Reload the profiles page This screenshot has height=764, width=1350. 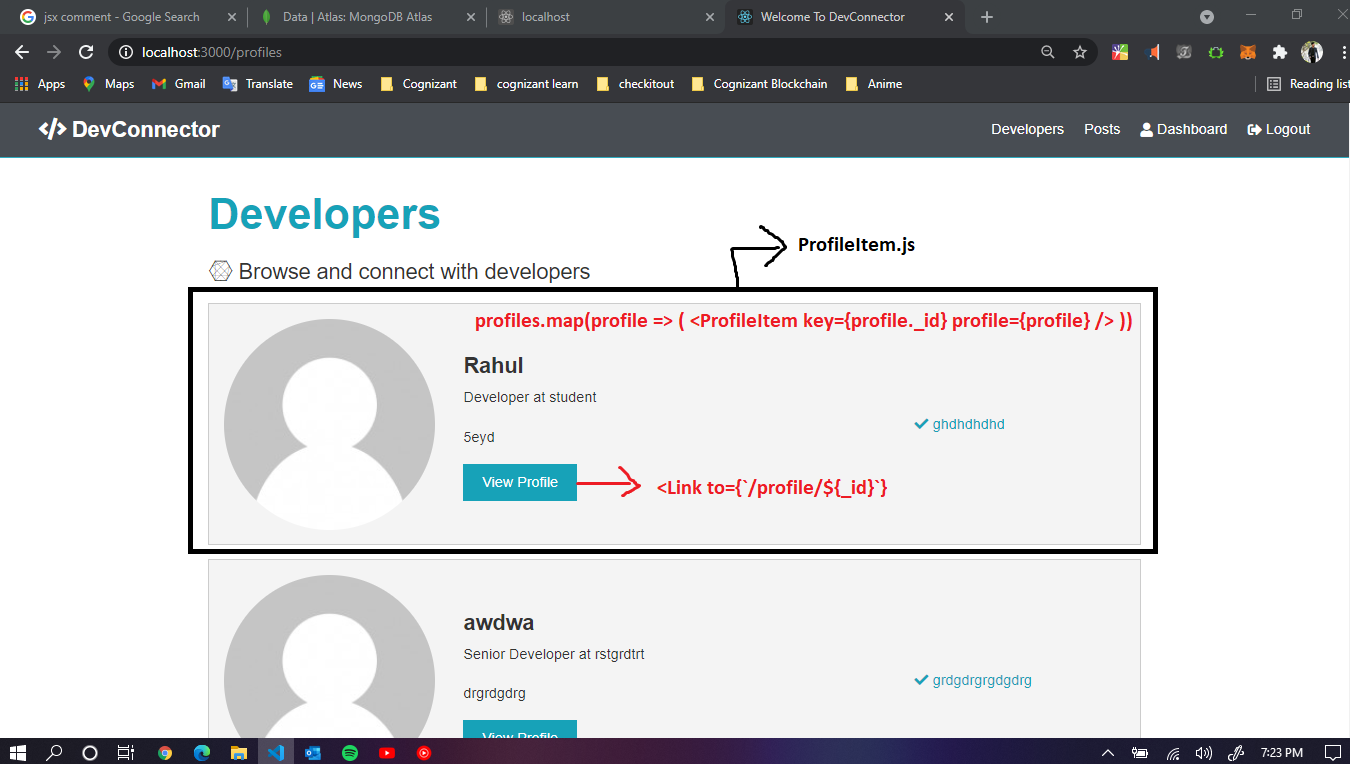pos(85,52)
